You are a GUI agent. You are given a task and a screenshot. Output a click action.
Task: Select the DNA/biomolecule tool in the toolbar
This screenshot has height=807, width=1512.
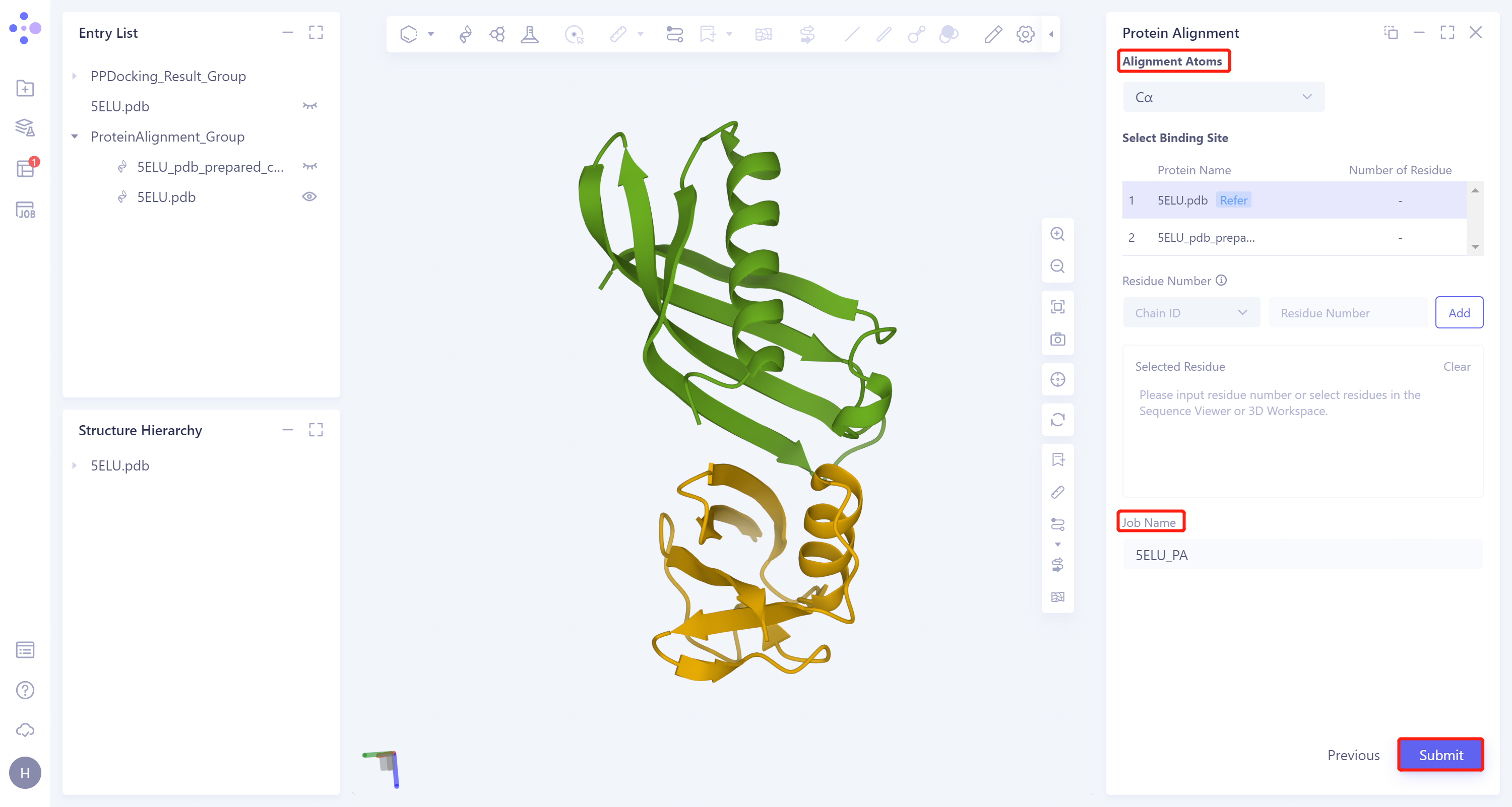[465, 34]
